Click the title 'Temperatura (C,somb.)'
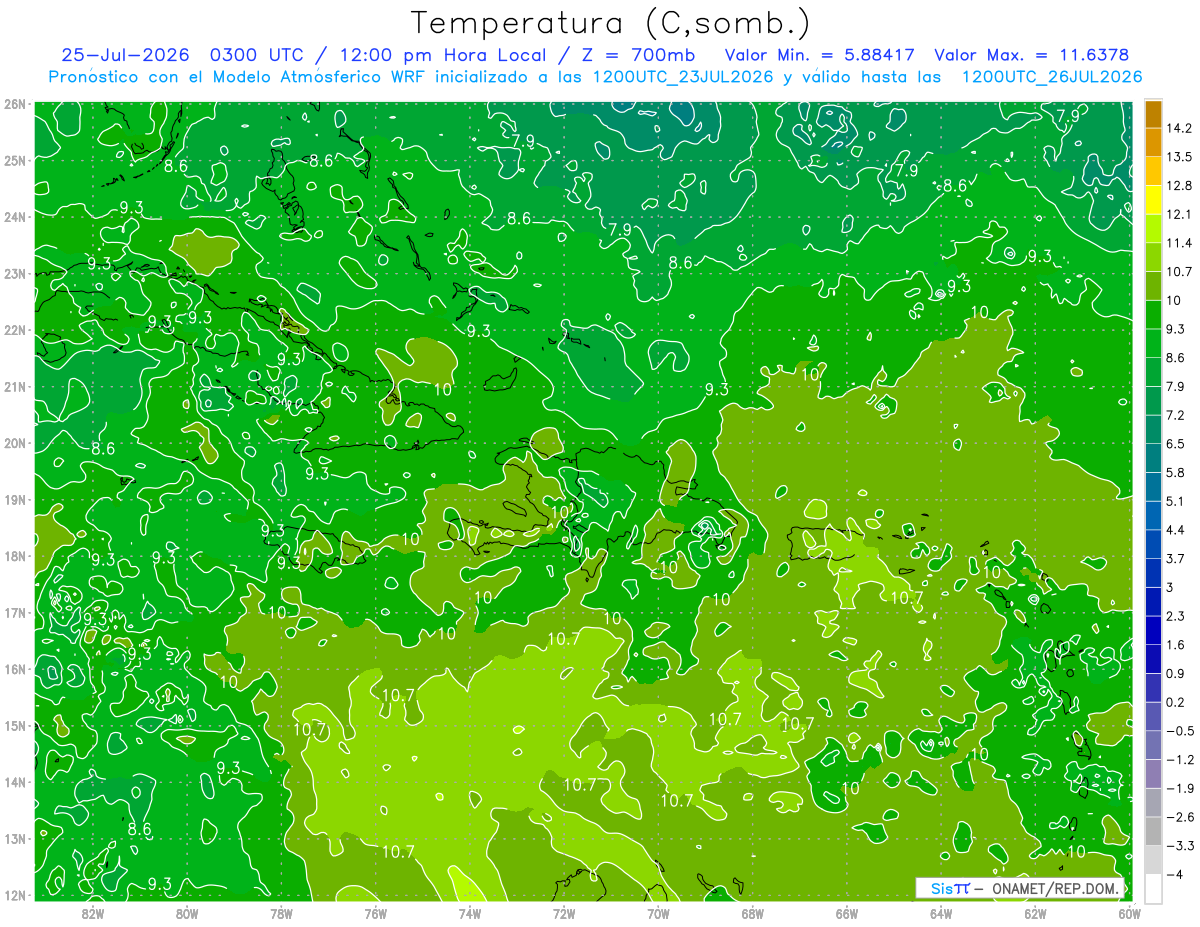The image size is (1200, 927). click(610, 22)
